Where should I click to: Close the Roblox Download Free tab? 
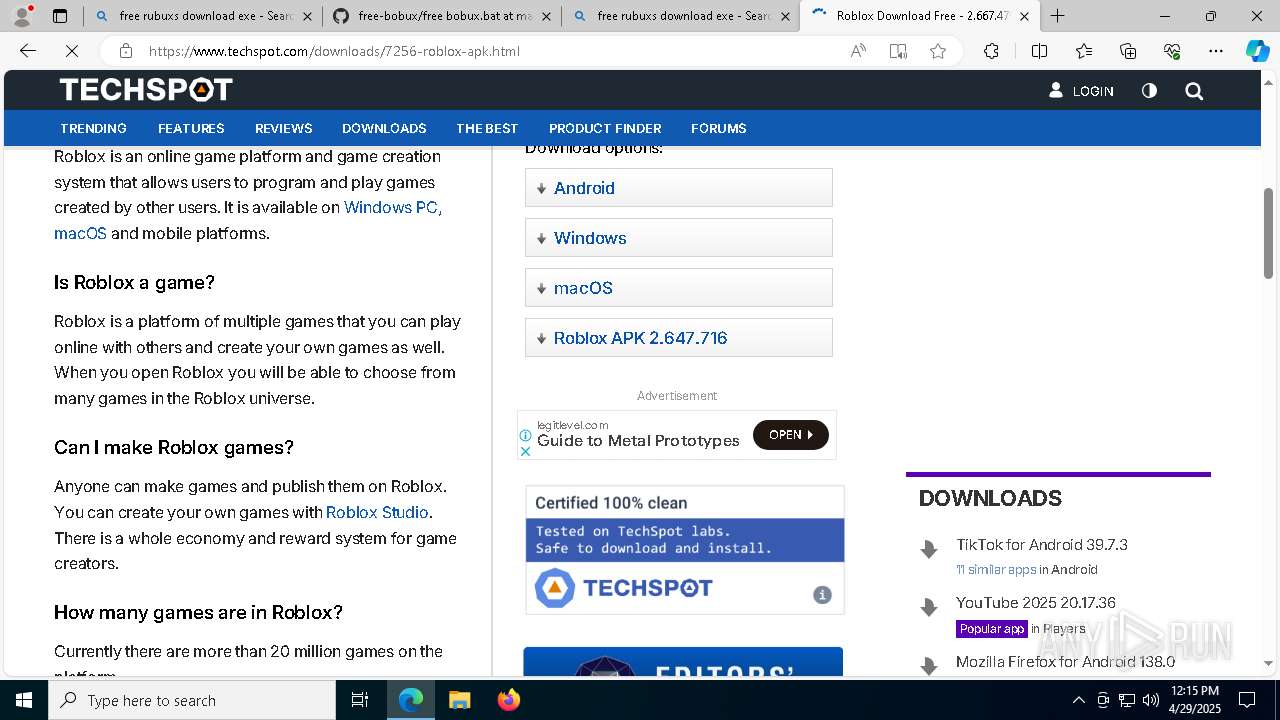1024,16
